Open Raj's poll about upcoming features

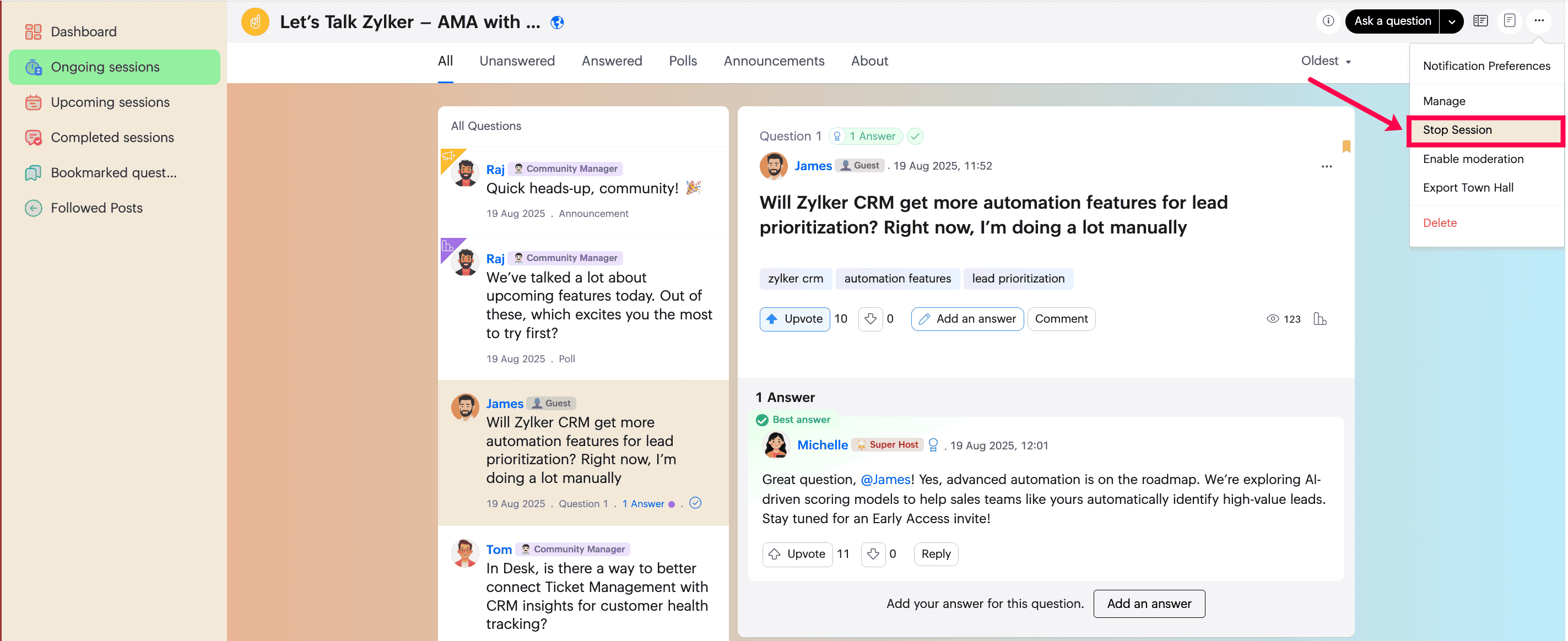582,307
